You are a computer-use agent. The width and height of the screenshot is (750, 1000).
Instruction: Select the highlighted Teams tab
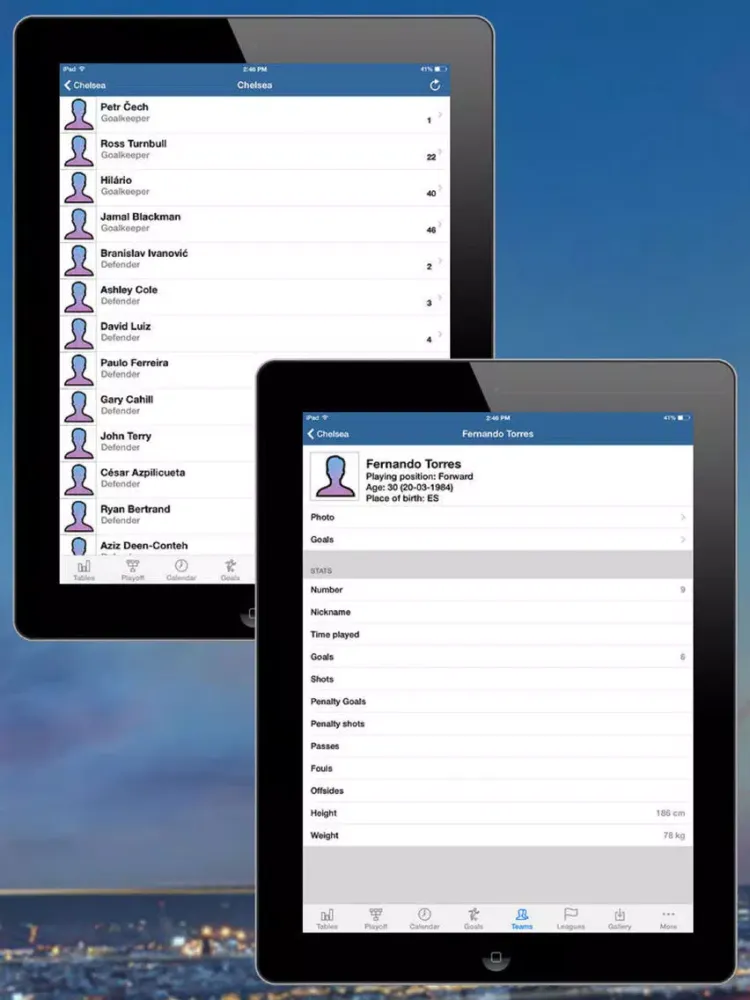point(522,919)
